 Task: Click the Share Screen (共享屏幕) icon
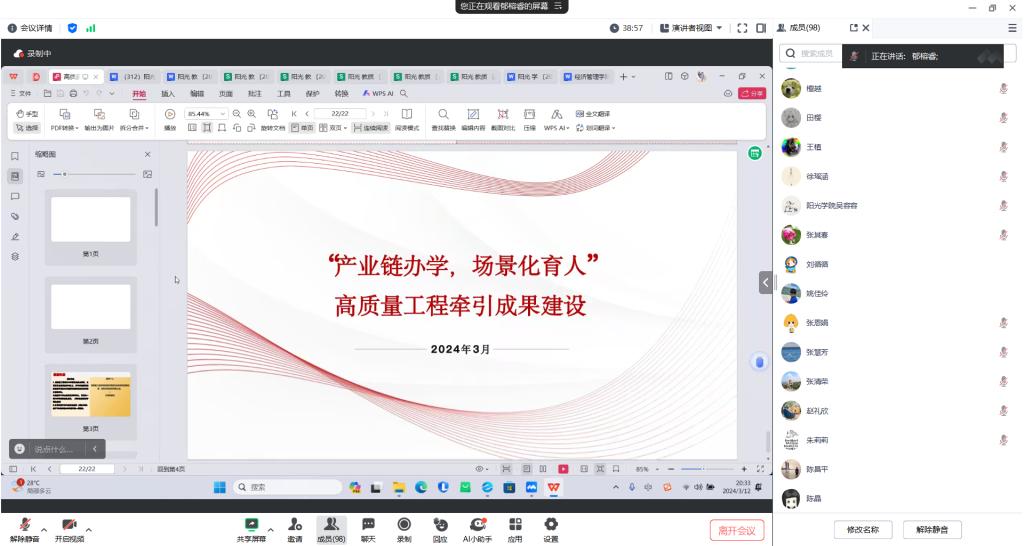click(x=250, y=525)
